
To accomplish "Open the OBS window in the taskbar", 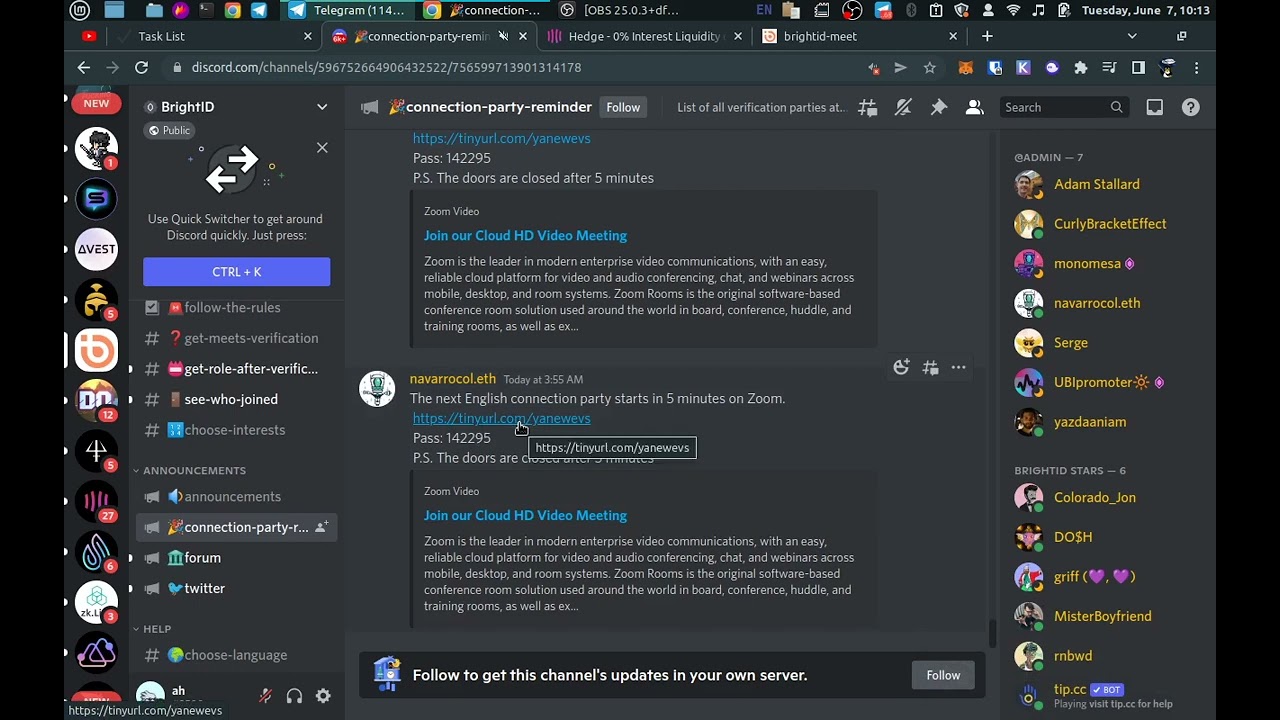I will click(620, 10).
